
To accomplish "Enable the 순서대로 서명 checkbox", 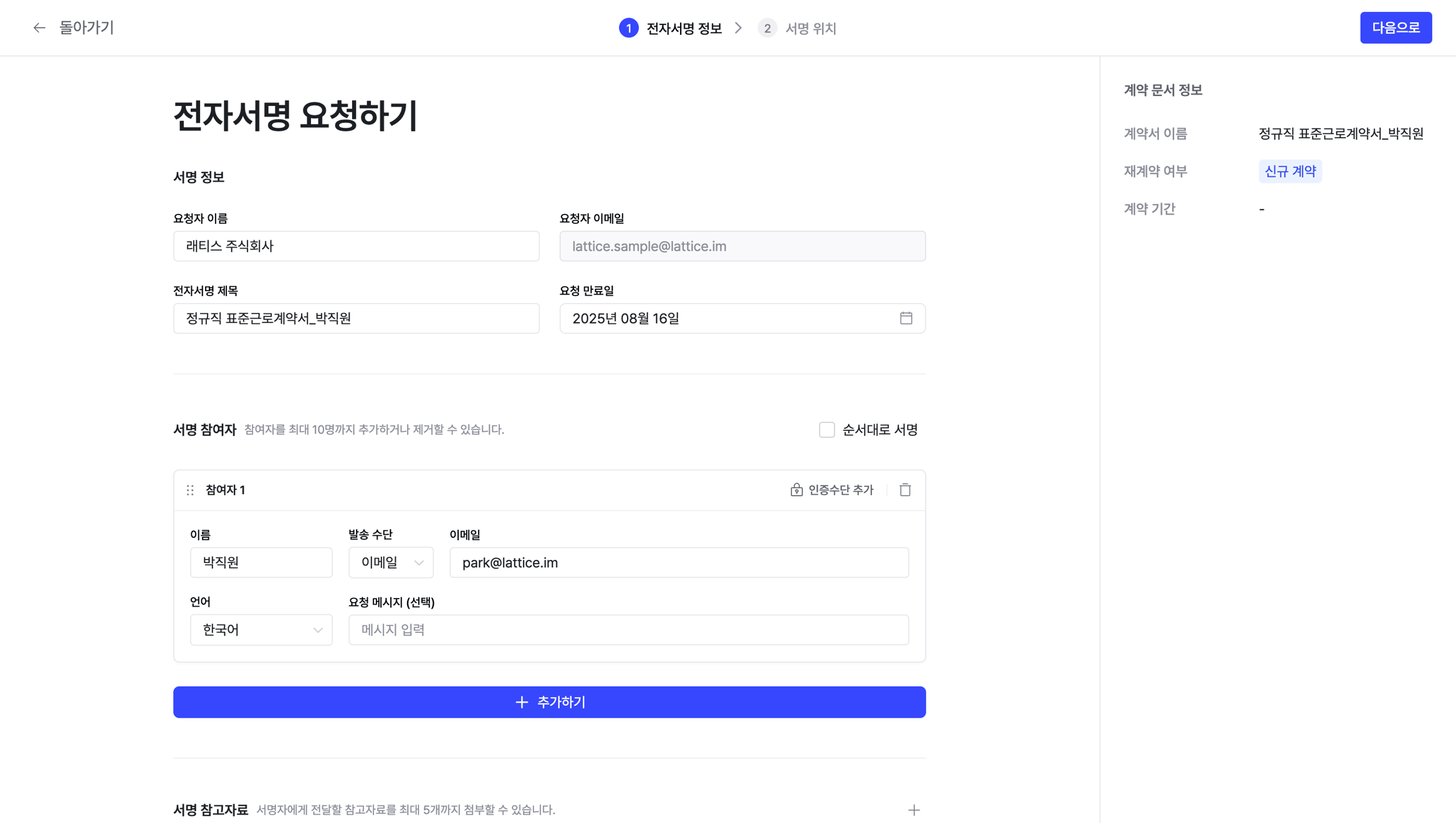I will [x=826, y=430].
